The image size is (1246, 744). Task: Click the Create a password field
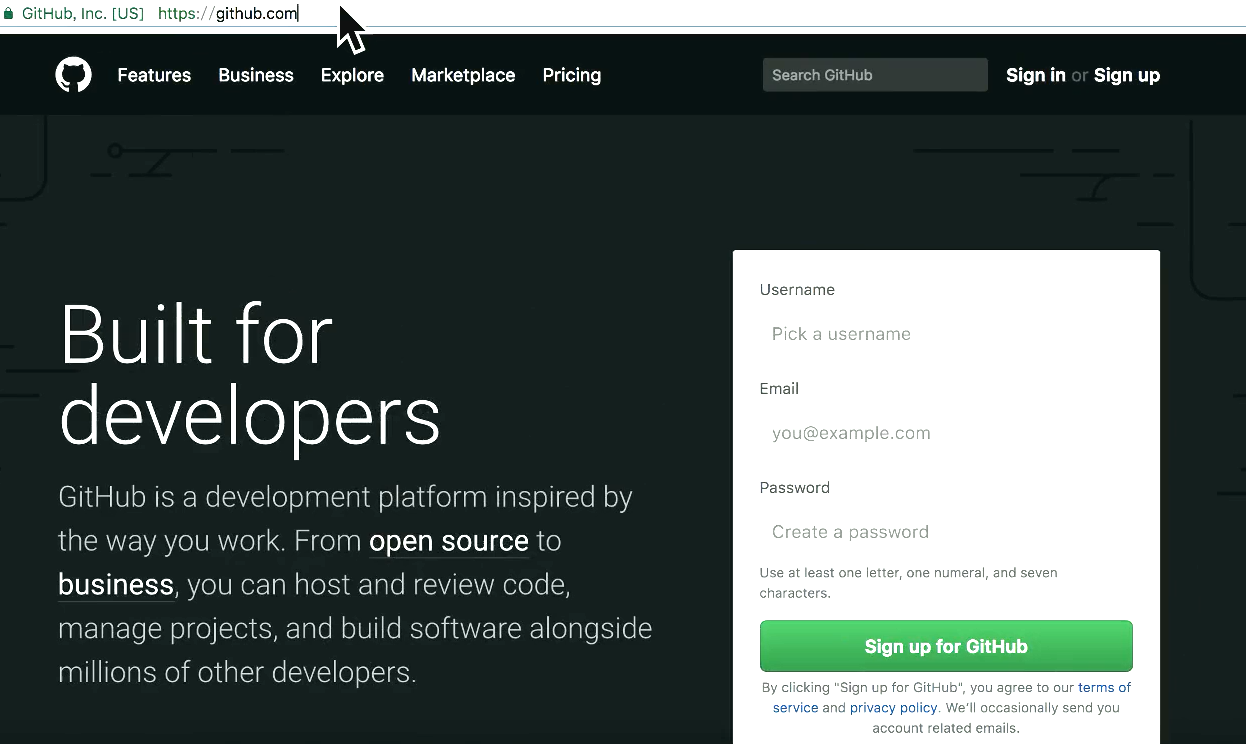(x=946, y=532)
